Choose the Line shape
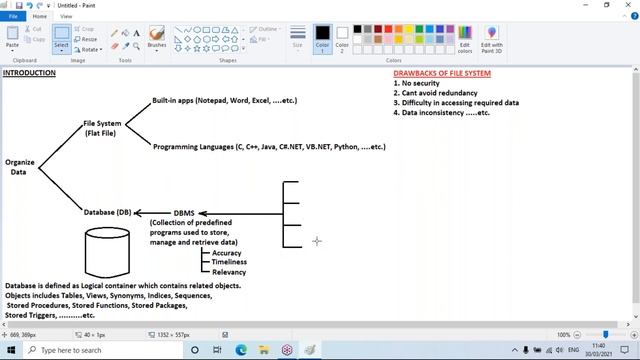Screen dimensions: 640x360 click(x=178, y=30)
